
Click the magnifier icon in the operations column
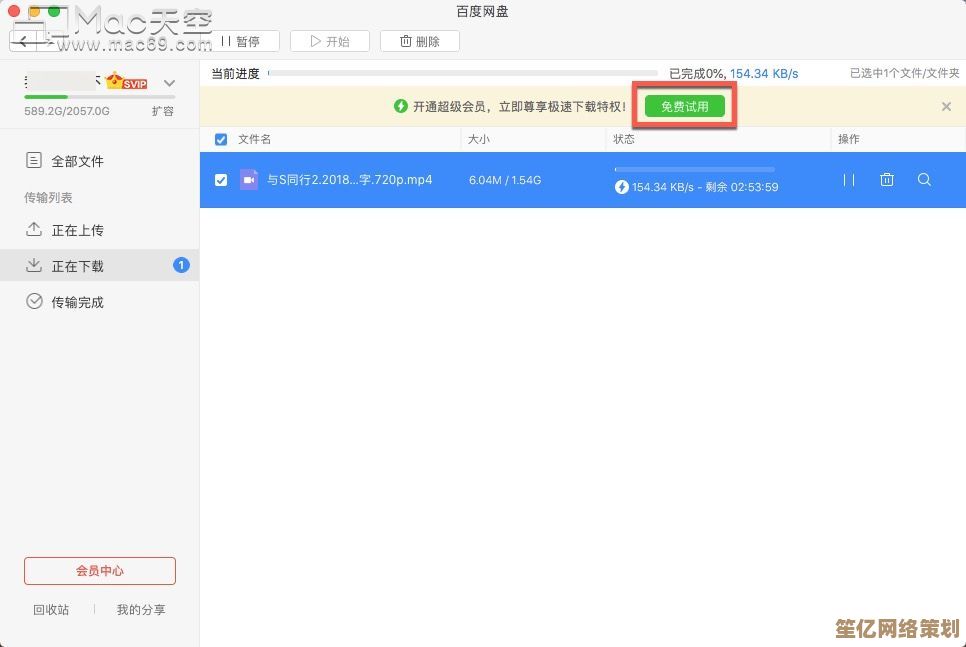point(924,180)
